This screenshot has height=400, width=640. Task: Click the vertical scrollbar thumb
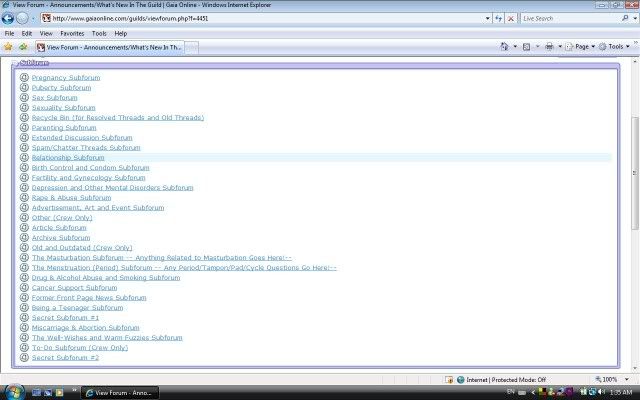[x=634, y=173]
